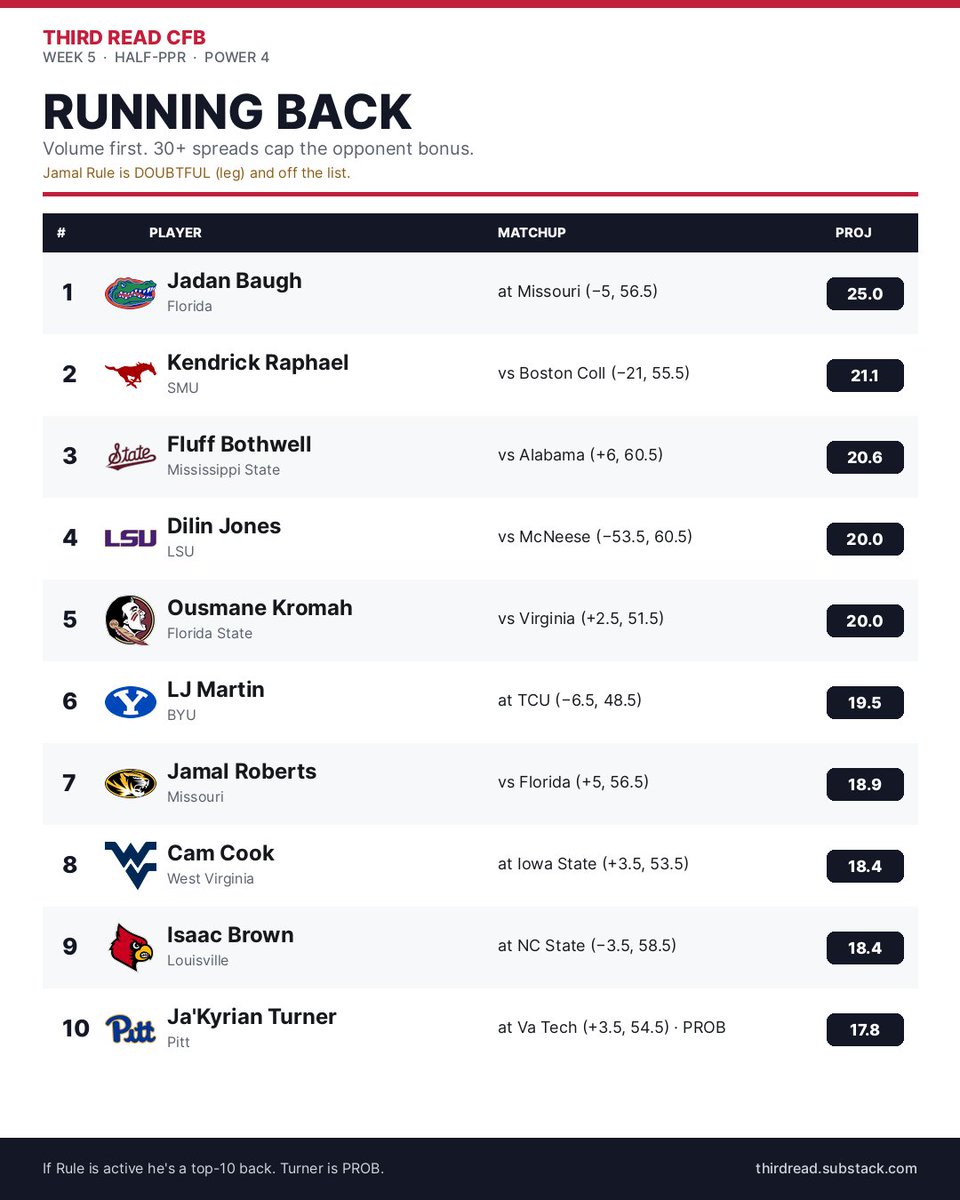
Task: Select the PLAYER column header
Action: [175, 232]
